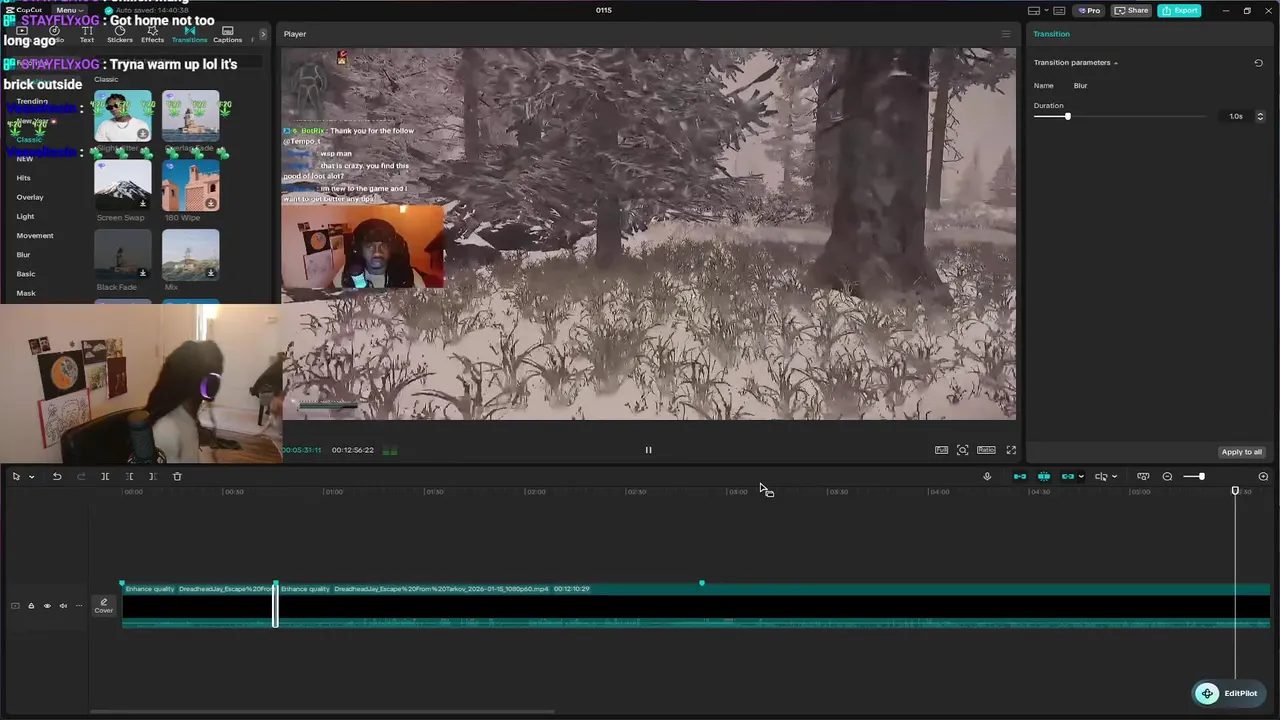Open the Captions tab
This screenshot has width=1280, height=720.
coord(227,35)
